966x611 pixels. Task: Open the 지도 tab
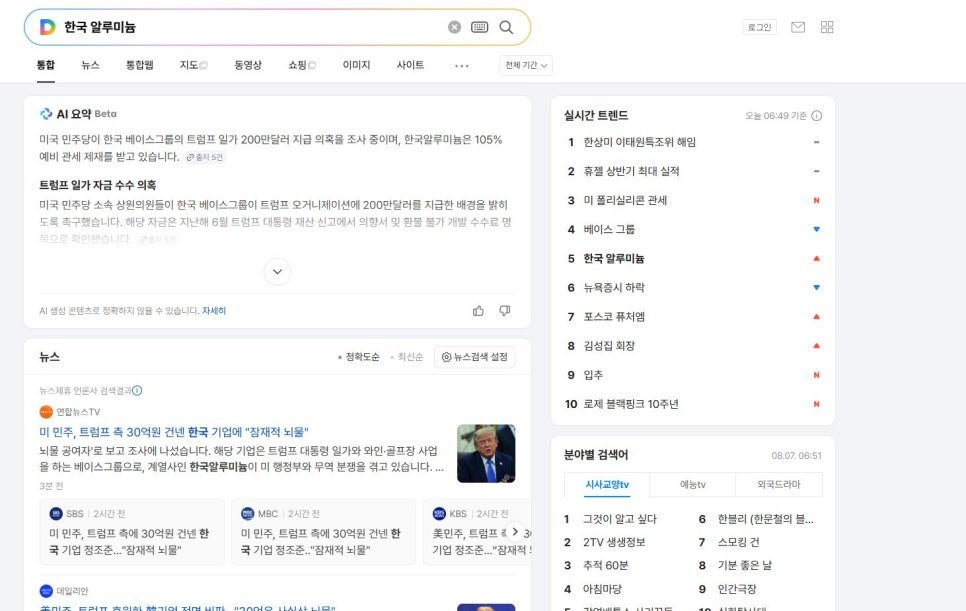point(193,65)
